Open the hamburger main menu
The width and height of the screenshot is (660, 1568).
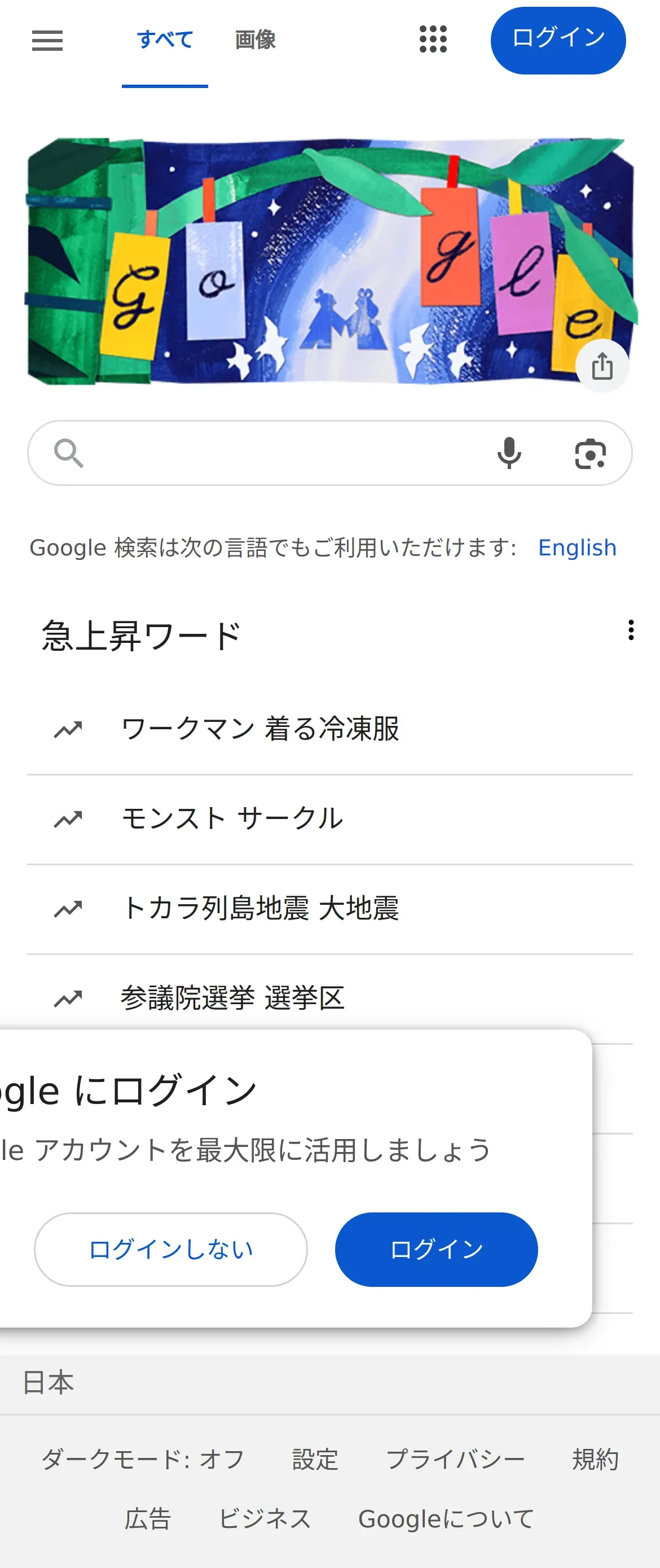tap(47, 41)
